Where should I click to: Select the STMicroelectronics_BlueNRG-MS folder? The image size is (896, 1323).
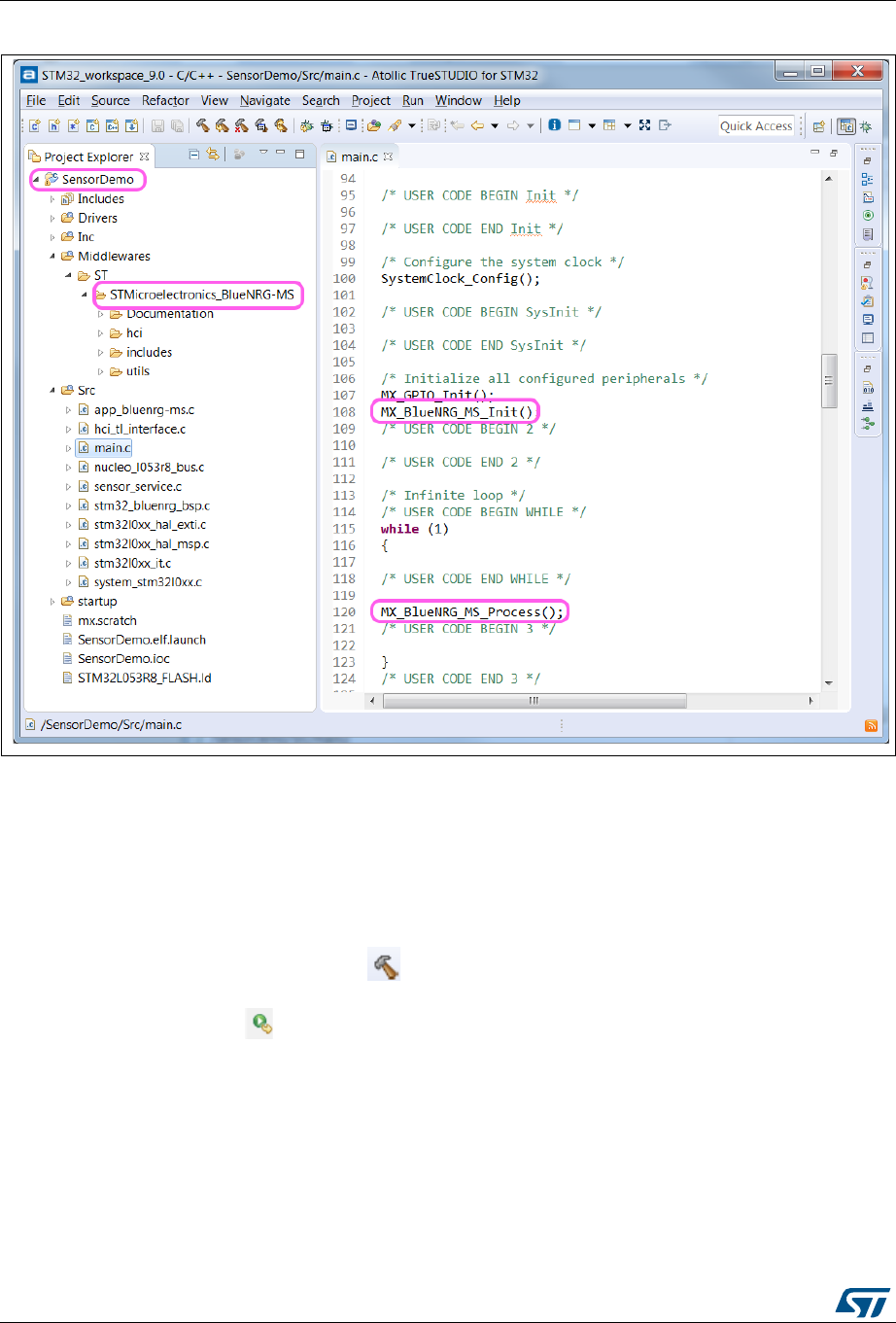pos(199,295)
